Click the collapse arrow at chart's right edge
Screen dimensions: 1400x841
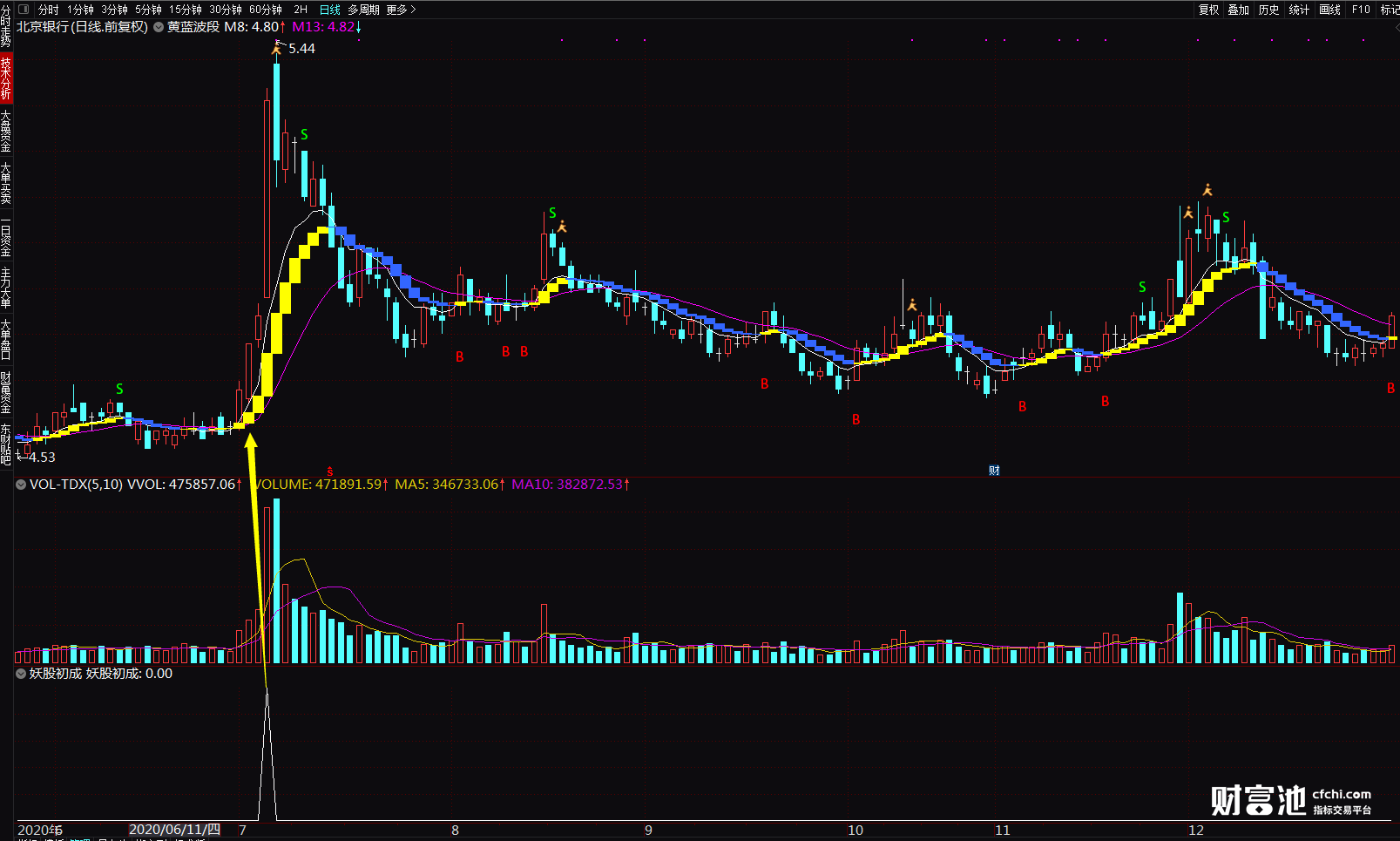click(x=1396, y=27)
